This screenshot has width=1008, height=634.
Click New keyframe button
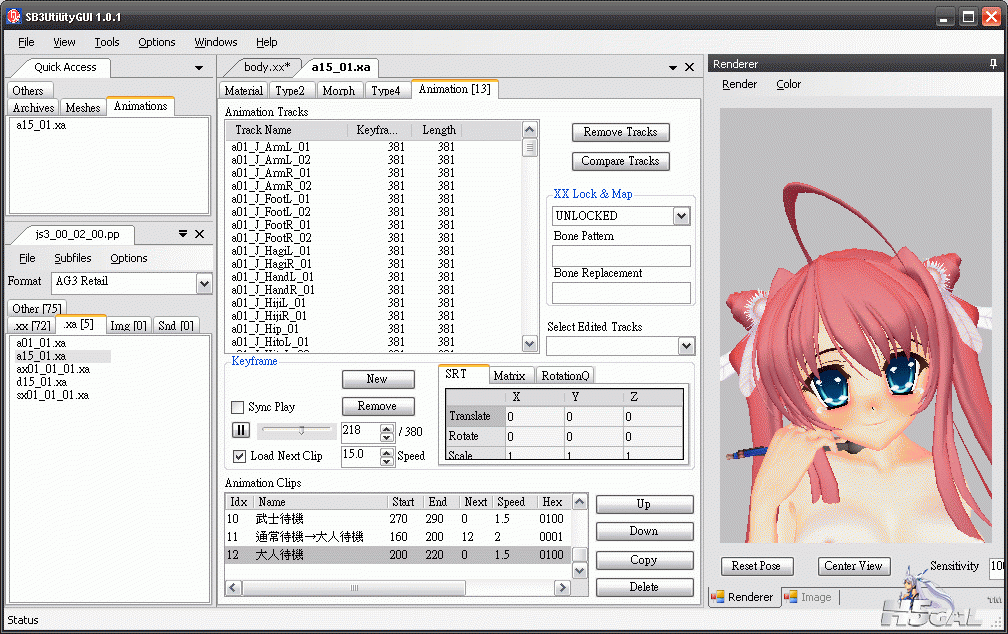click(x=378, y=379)
